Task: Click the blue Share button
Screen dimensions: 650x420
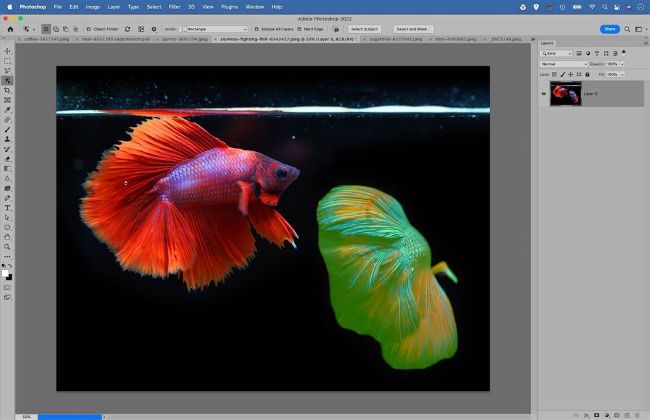Action: [609, 29]
